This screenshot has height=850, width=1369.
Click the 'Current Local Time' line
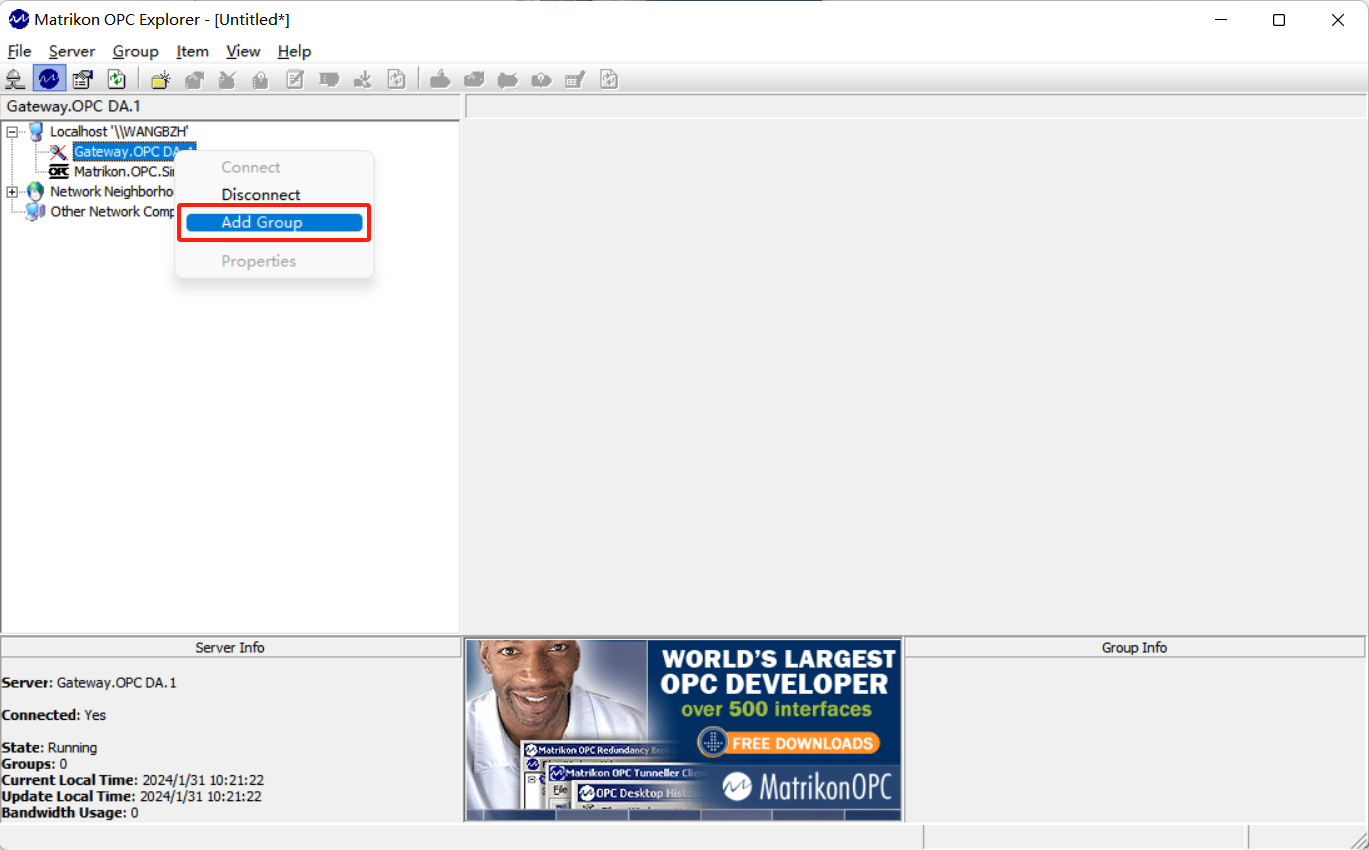point(133,780)
